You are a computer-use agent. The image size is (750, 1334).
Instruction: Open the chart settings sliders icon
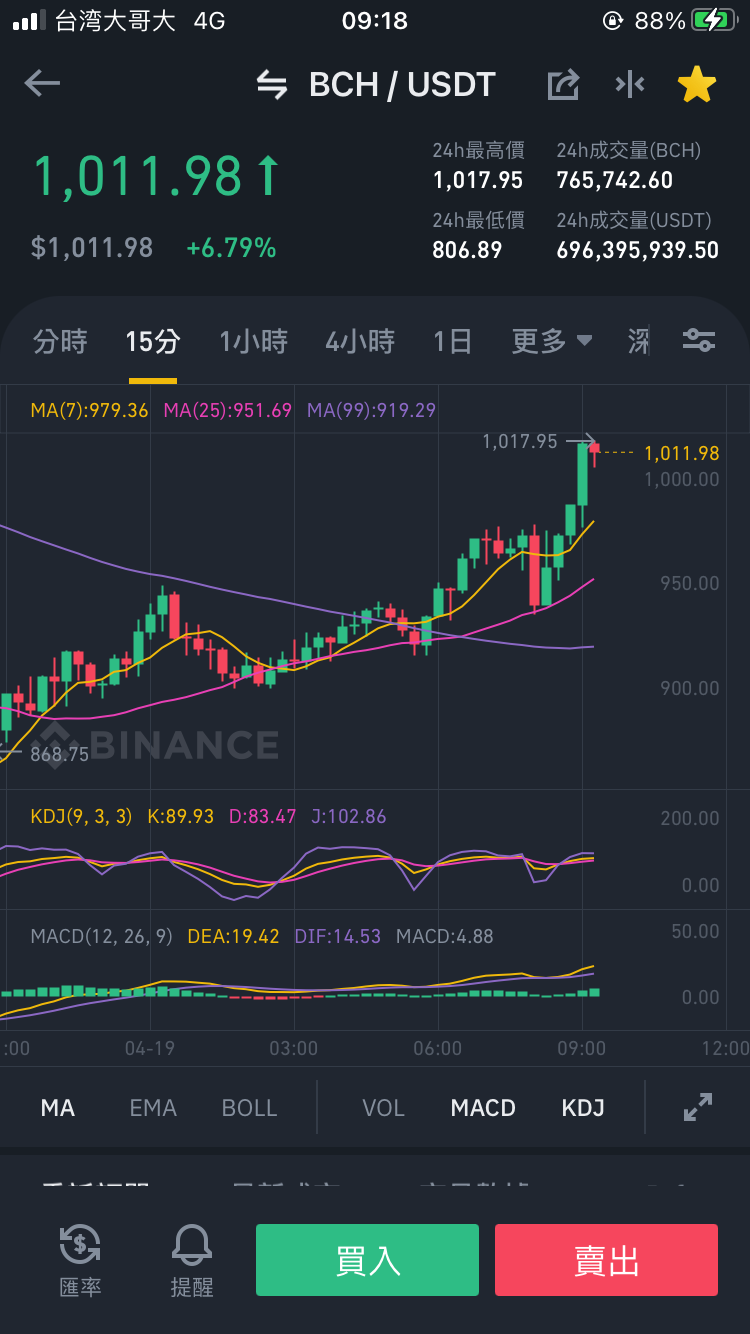698,341
